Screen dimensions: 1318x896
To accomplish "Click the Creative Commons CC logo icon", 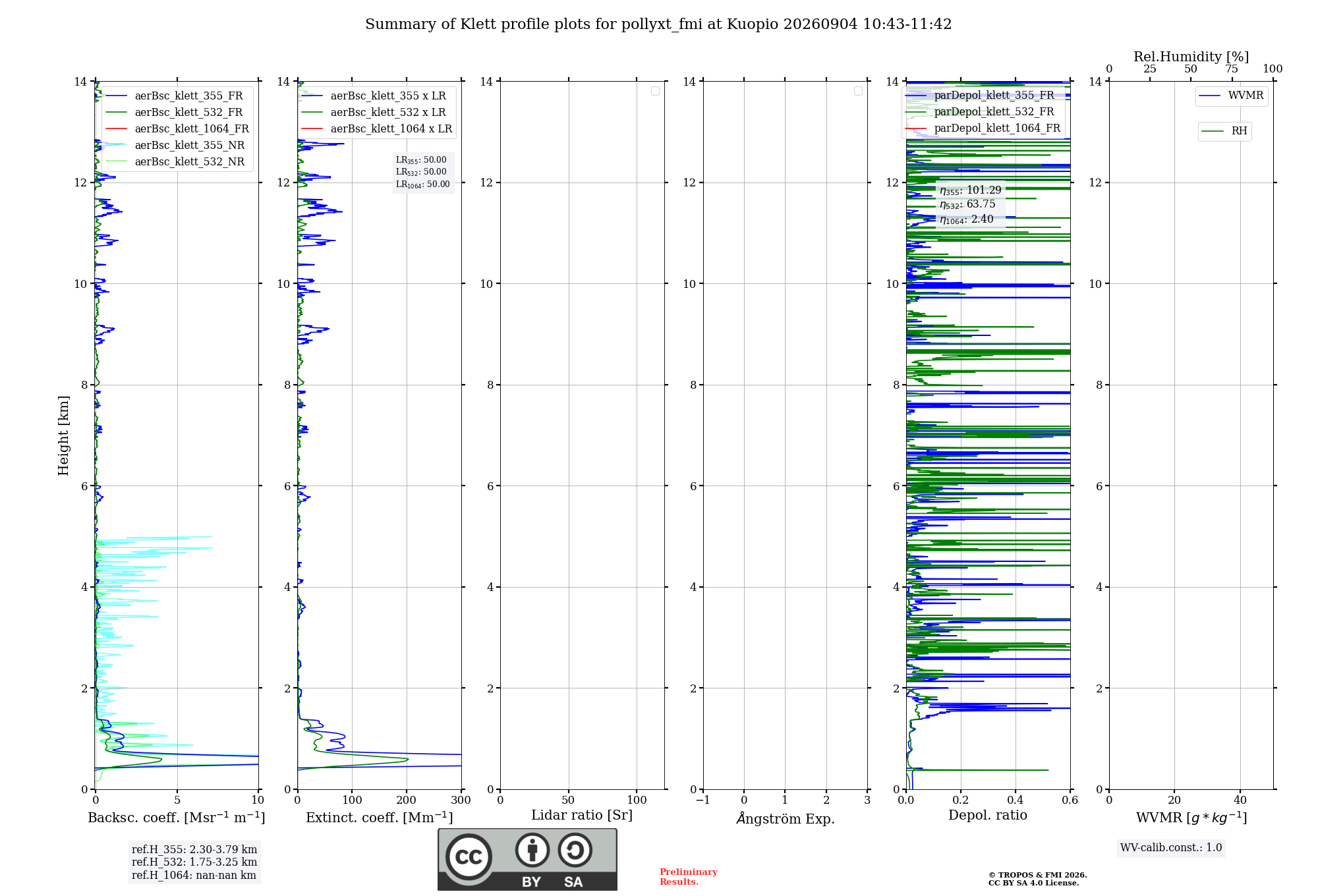I will [469, 857].
